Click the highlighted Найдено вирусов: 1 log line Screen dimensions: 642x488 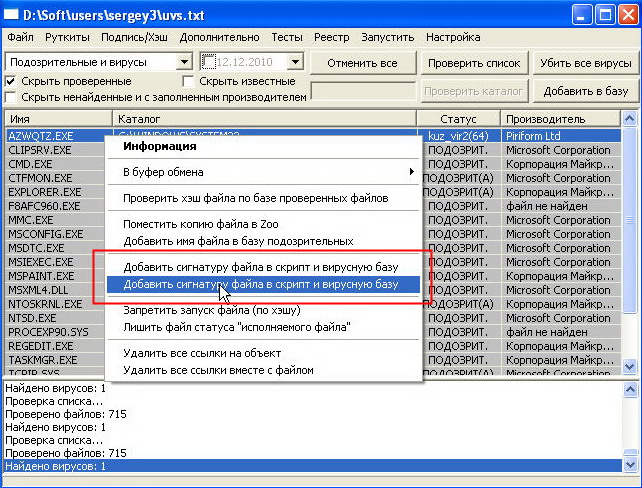312,466
